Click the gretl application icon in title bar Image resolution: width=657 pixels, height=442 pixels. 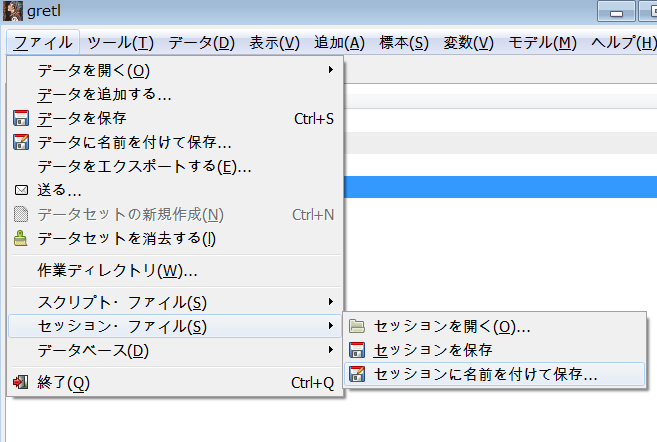13,12
